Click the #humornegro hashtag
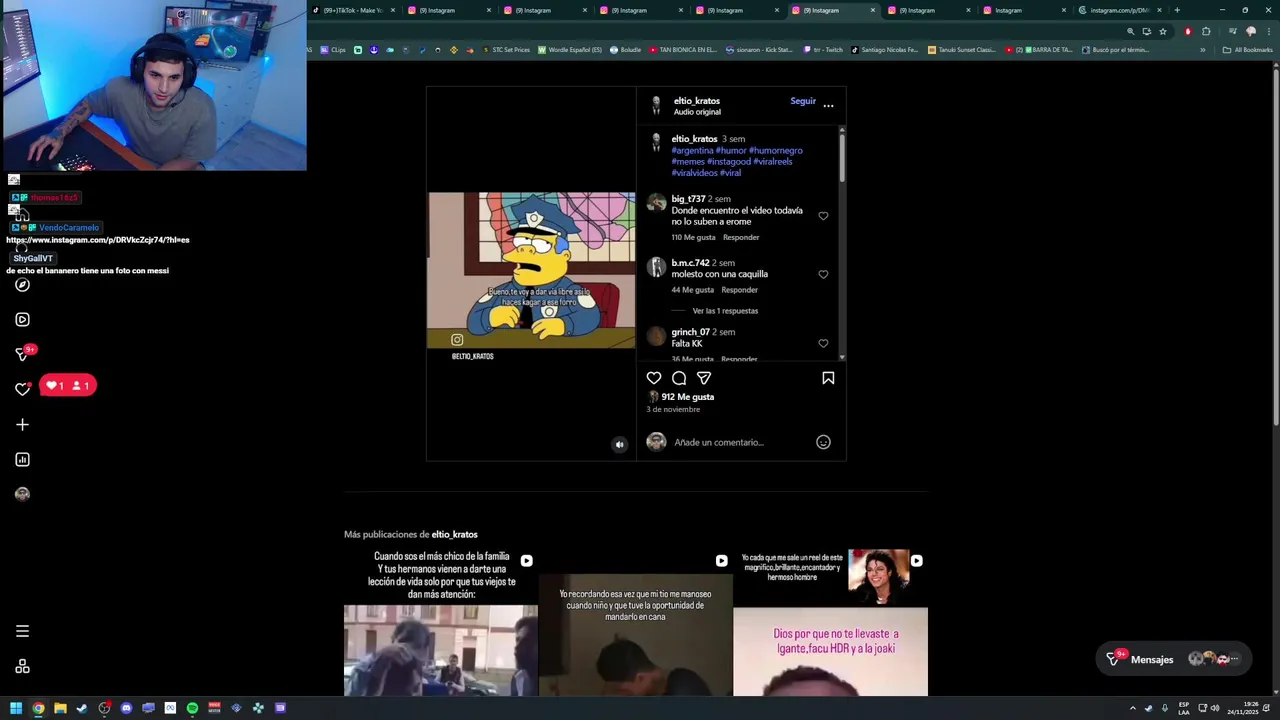The height and width of the screenshot is (720, 1280). 775,151
